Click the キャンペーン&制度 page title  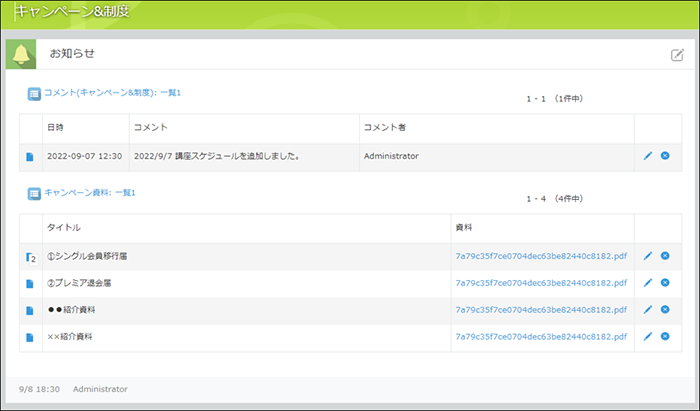72,11
